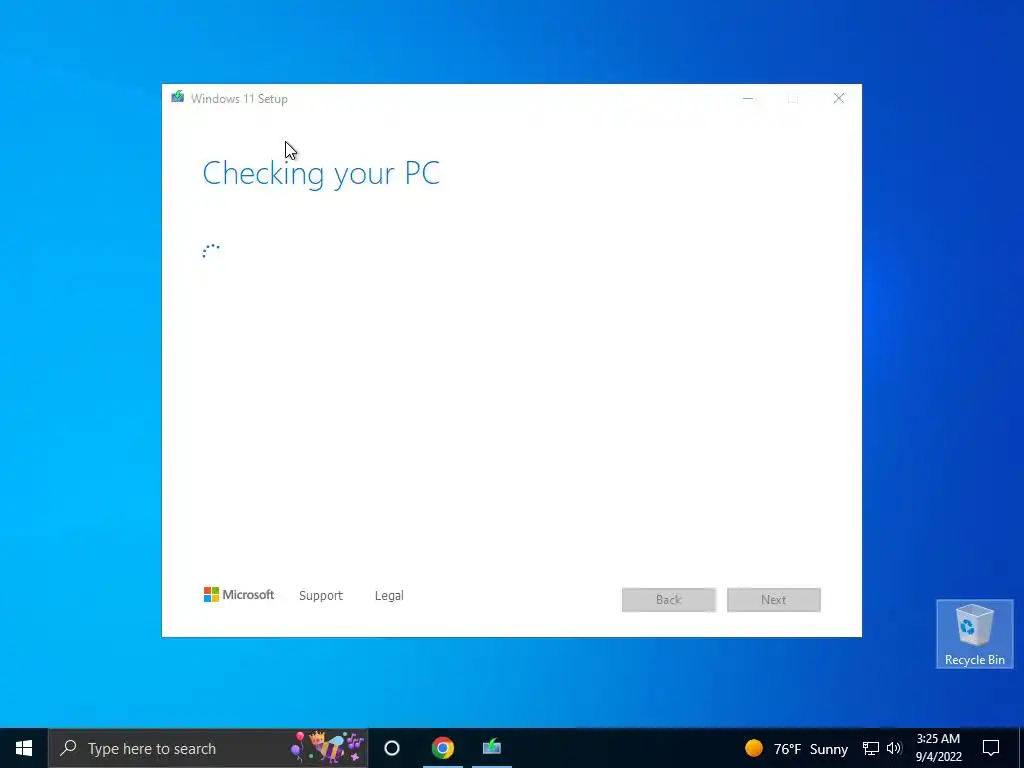Screen dimensions: 1024x768
Task: Minimize the Windows 11 Setup window
Action: coord(748,98)
